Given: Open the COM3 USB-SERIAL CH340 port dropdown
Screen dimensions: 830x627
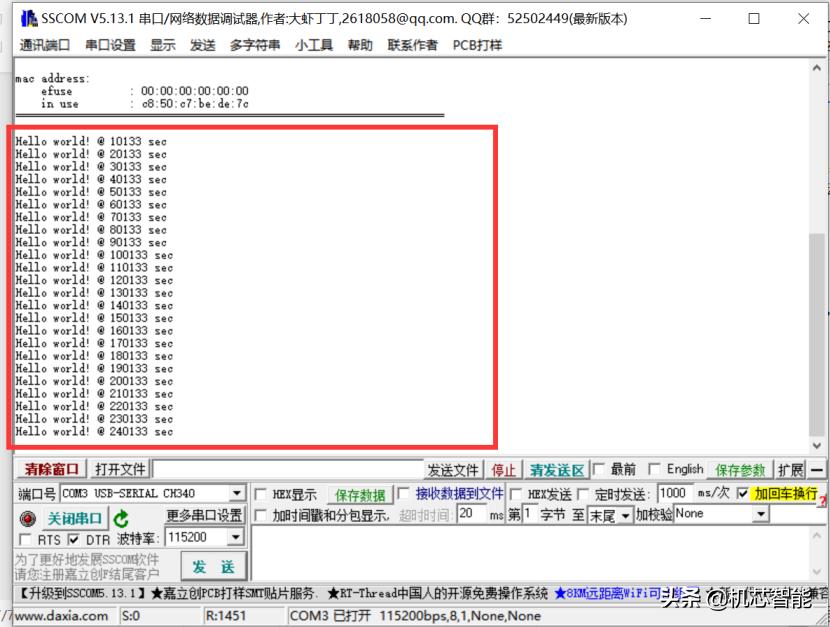Looking at the screenshot, I should click(237, 493).
